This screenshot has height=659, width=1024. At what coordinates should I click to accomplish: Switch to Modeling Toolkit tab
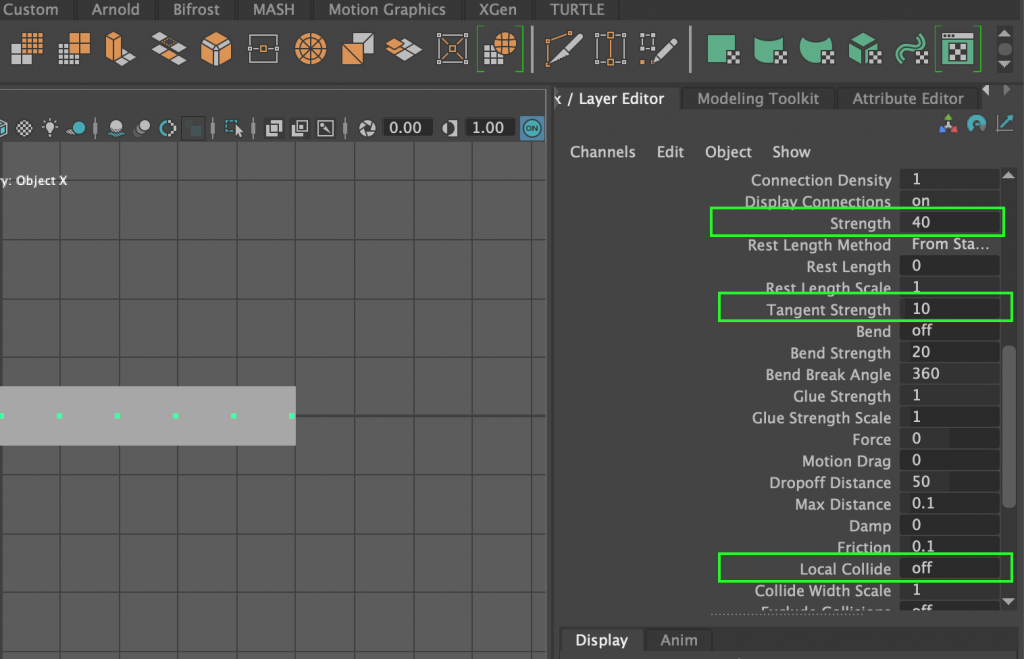click(x=758, y=99)
